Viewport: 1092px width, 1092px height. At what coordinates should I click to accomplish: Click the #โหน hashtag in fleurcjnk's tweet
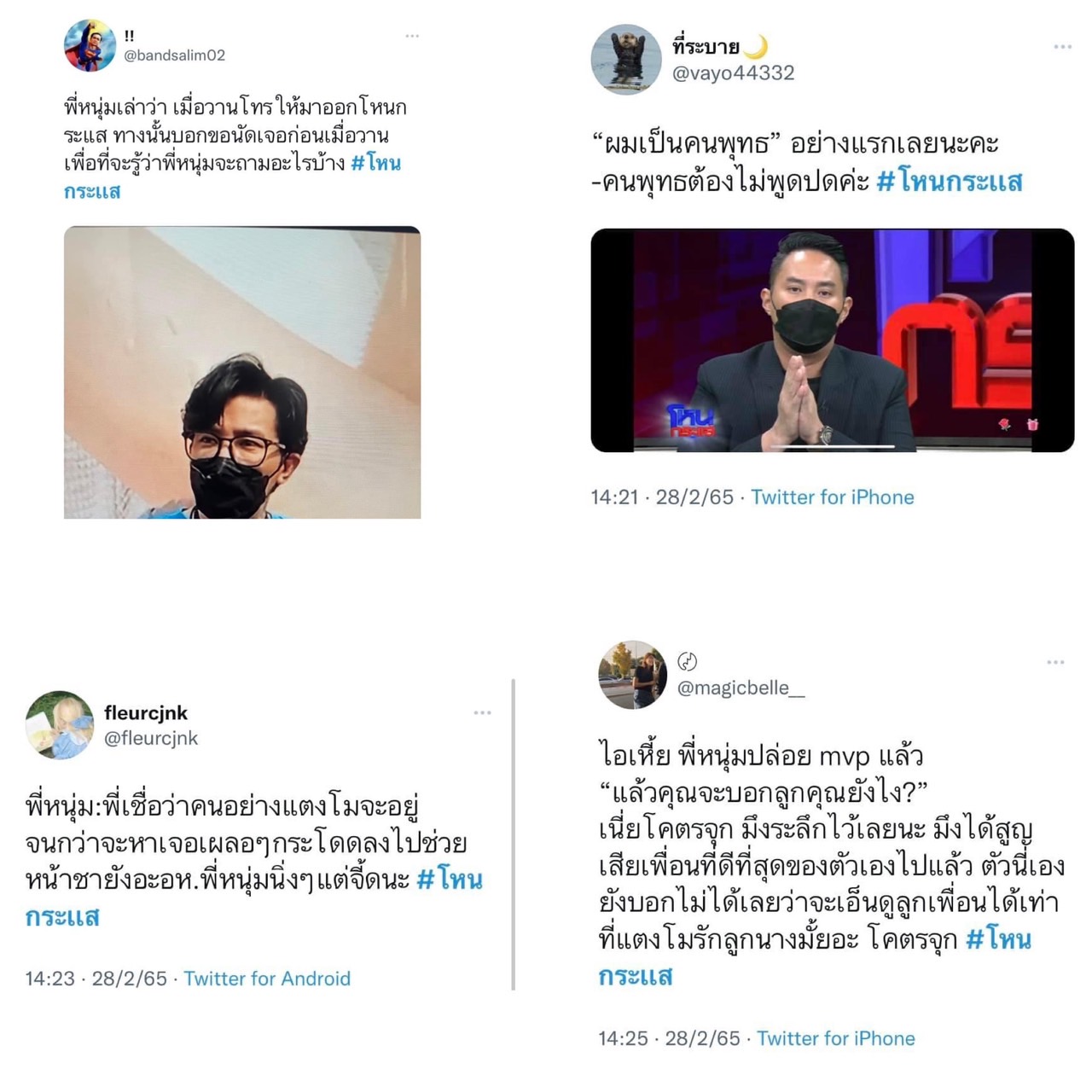tap(450, 879)
